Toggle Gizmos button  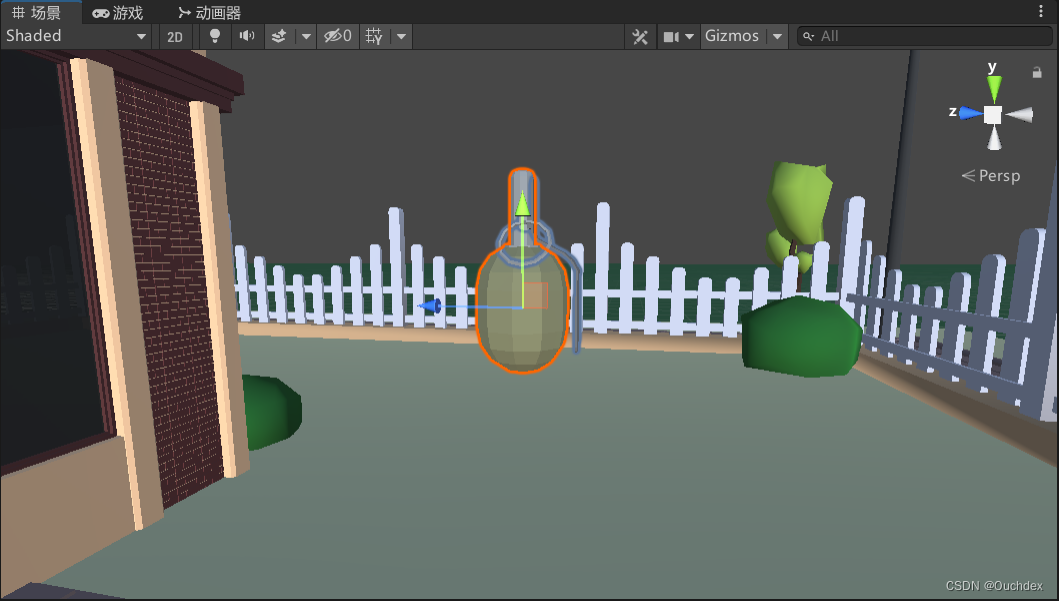732,36
